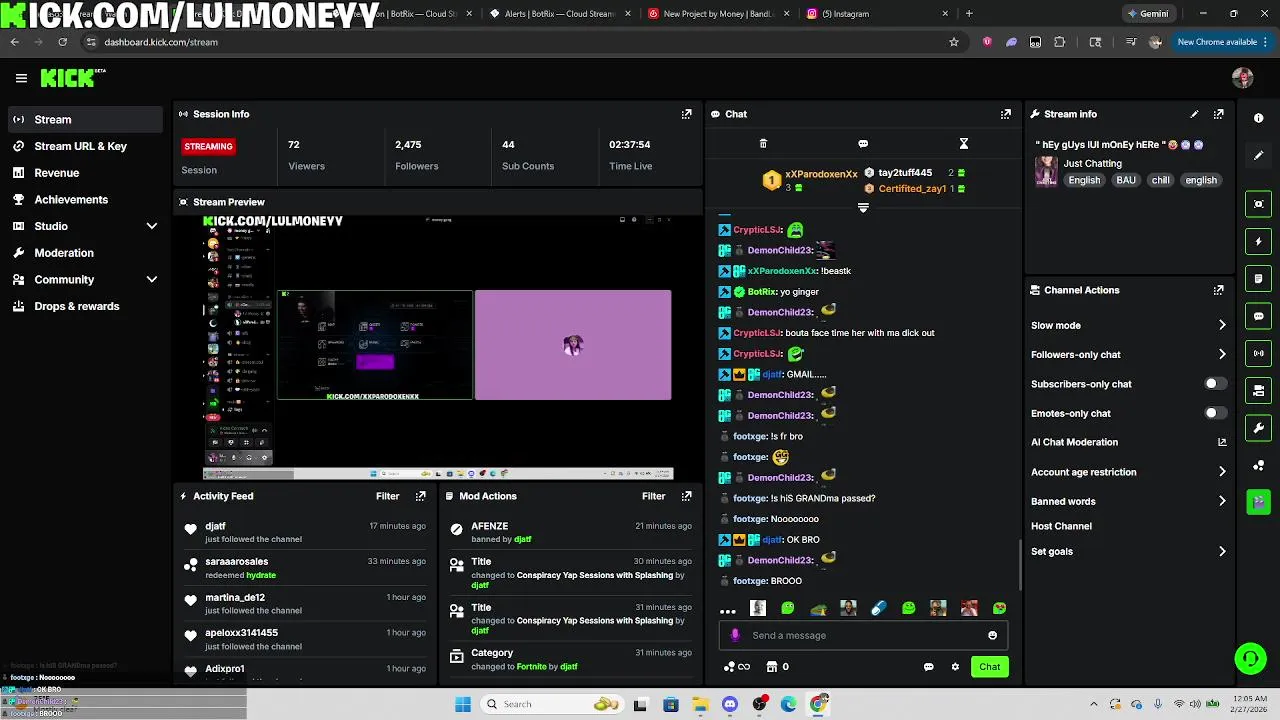Click the speech bubble icon in chat header

click(x=863, y=144)
